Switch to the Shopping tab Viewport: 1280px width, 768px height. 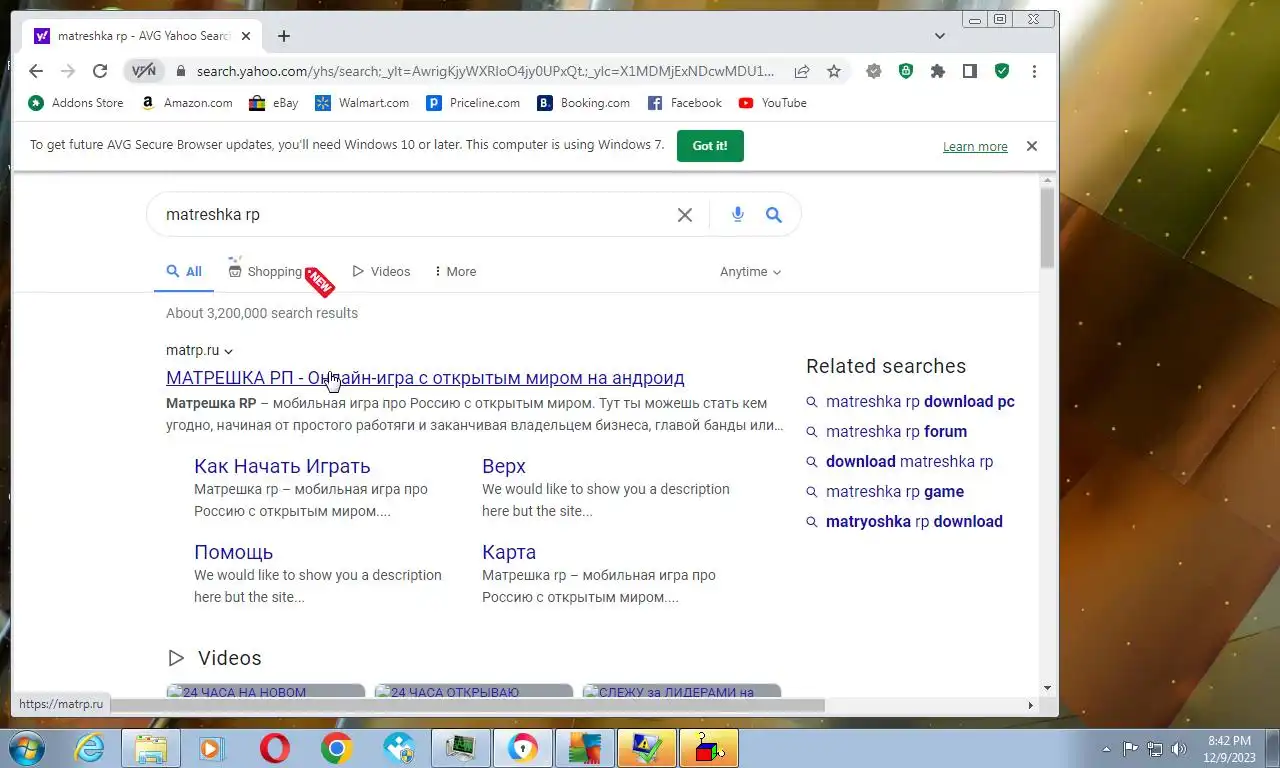[x=265, y=271]
